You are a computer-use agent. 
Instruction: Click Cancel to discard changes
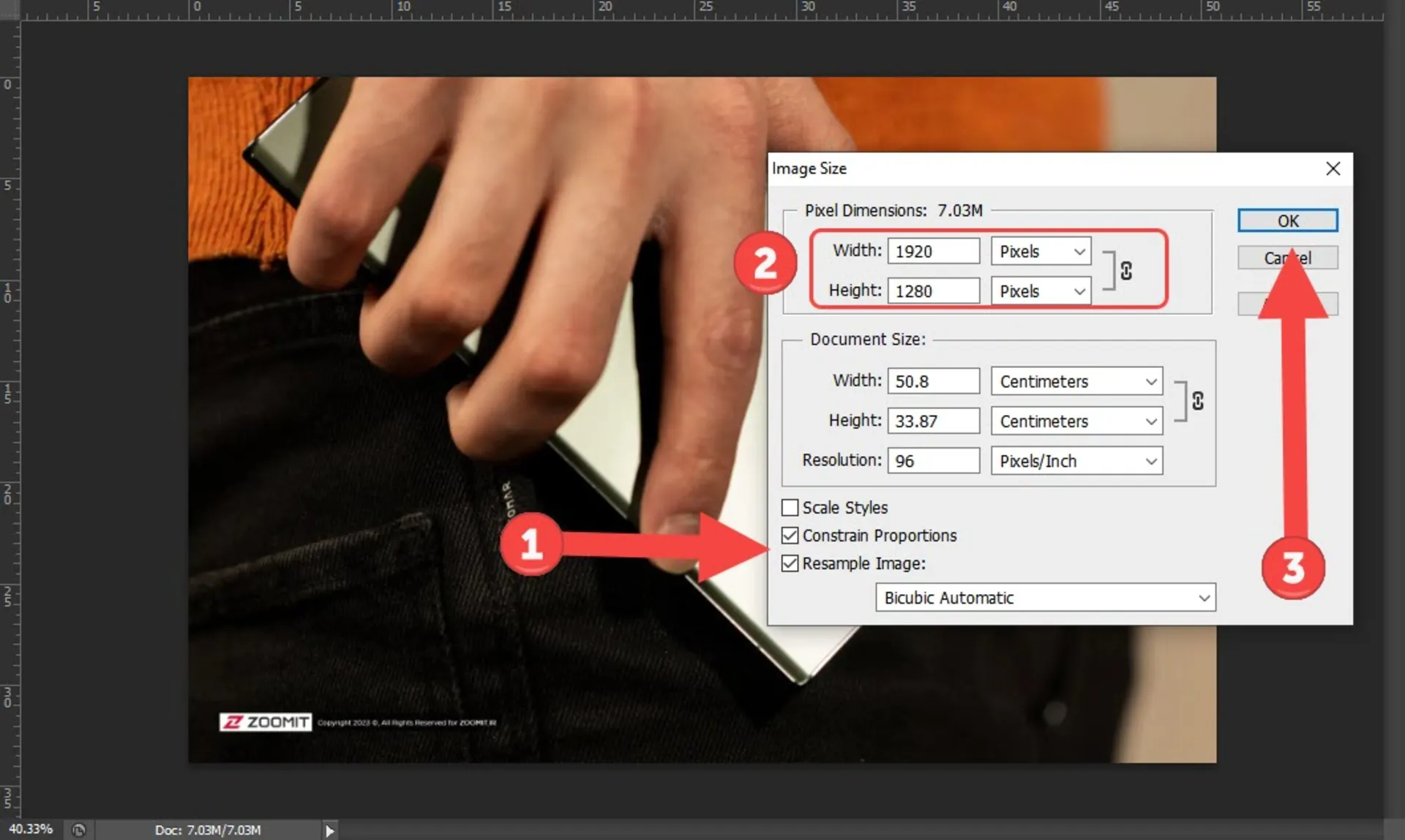tap(1287, 258)
